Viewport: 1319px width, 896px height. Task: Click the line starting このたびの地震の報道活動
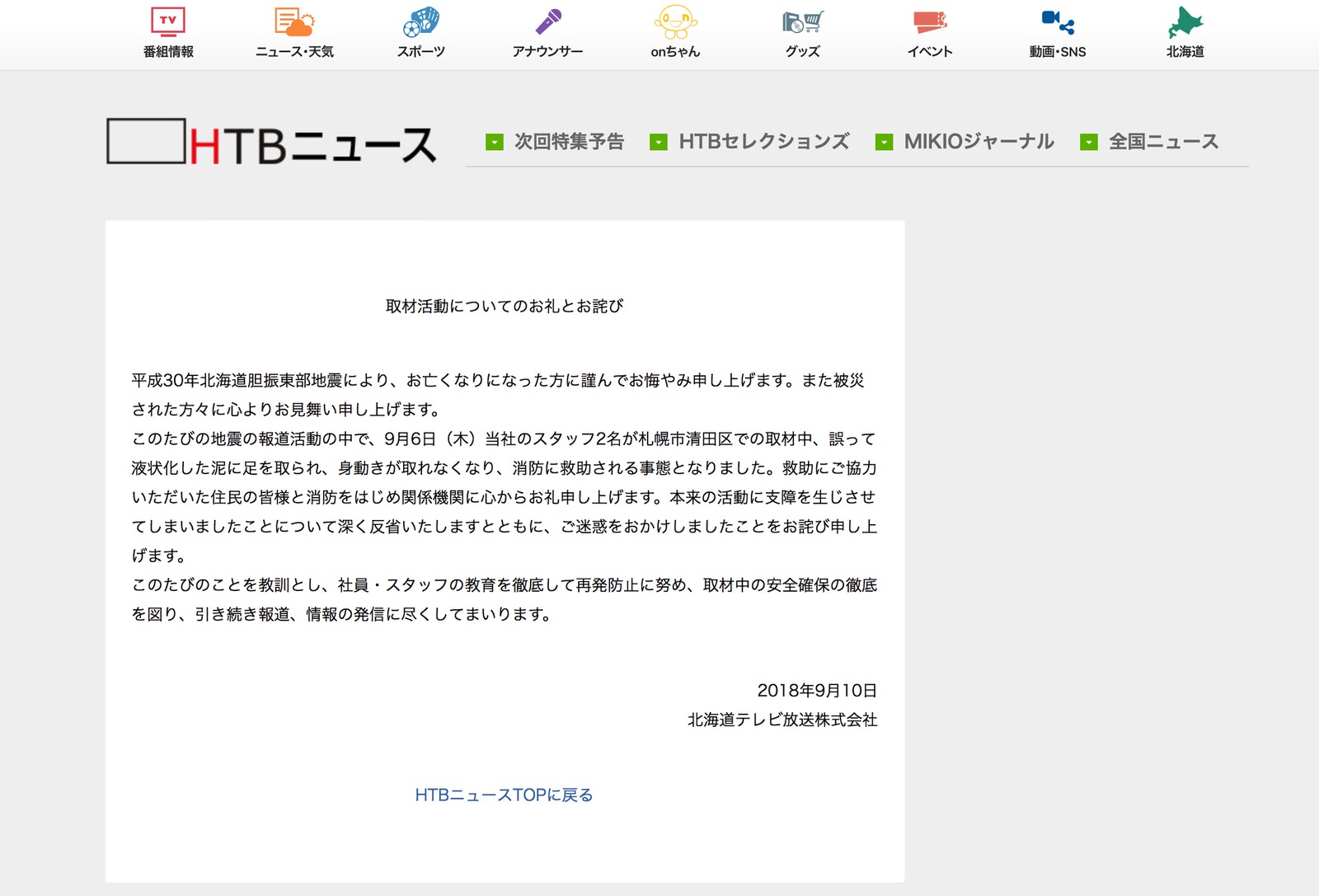click(x=504, y=439)
